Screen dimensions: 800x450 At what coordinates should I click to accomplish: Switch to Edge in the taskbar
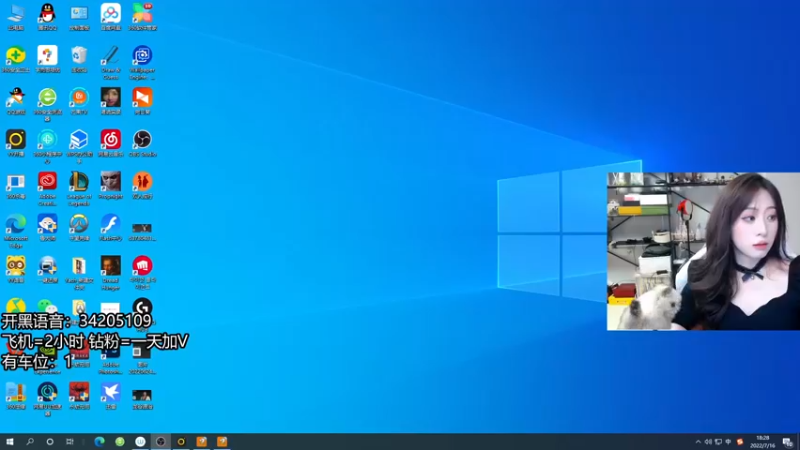99,441
